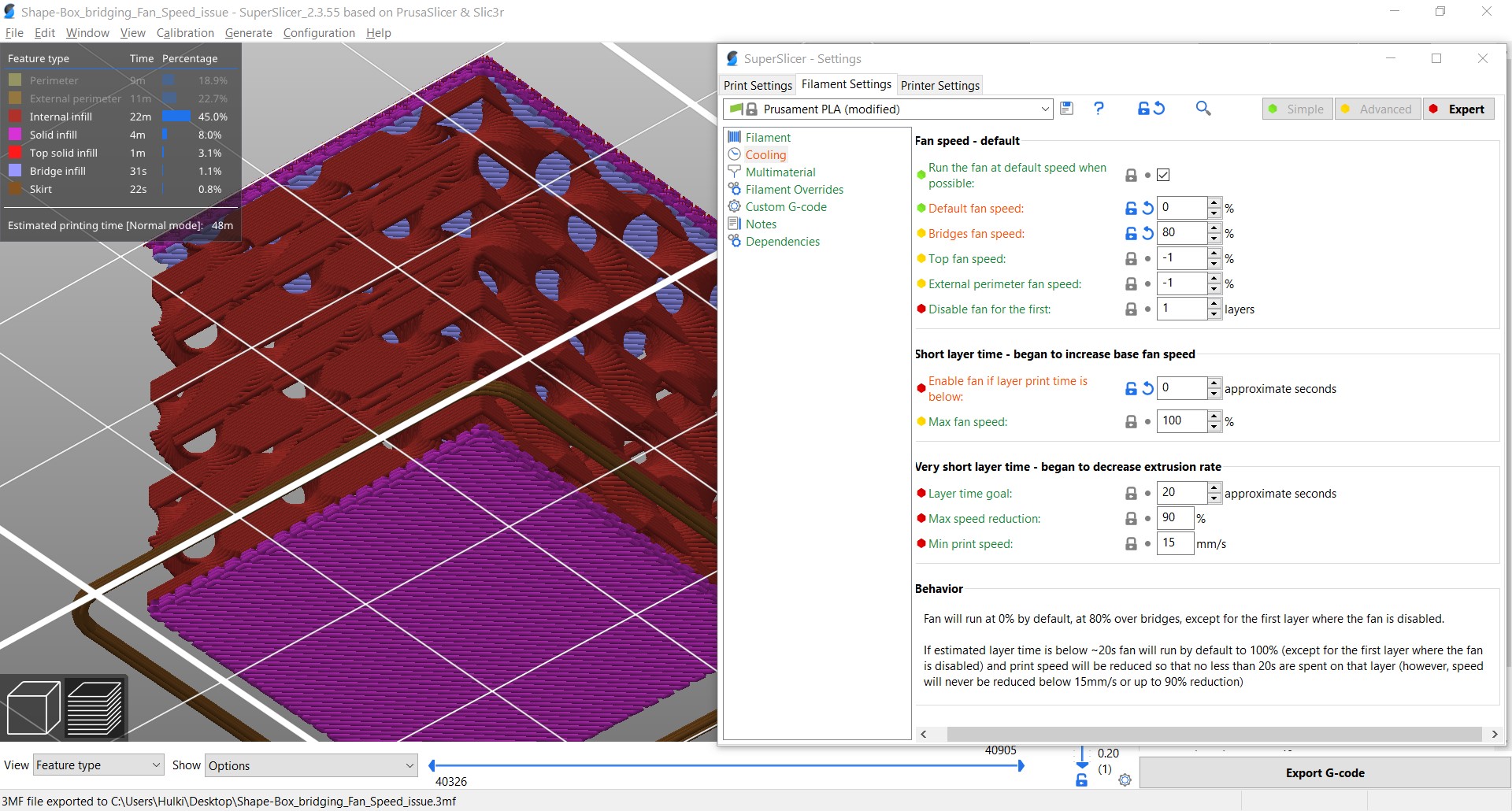Reset the Enable fan layer time value
Screen dimensions: 1512x811
click(1148, 389)
